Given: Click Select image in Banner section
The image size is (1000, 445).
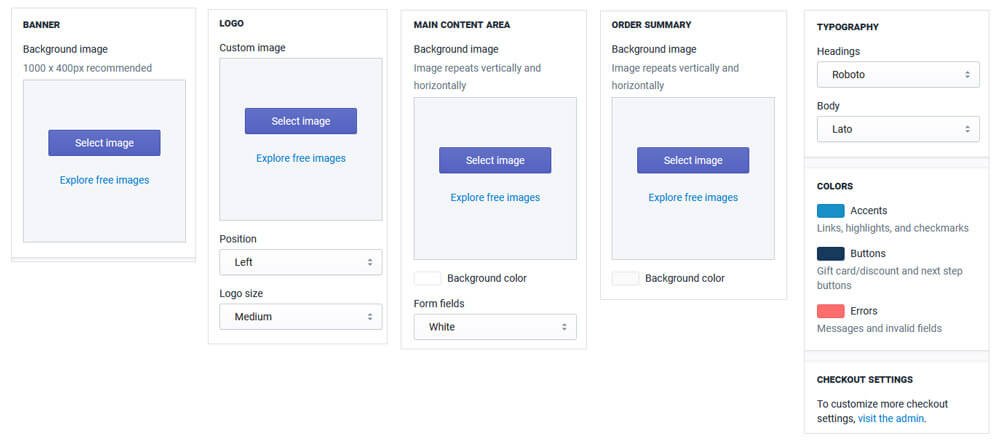Looking at the screenshot, I should [104, 143].
